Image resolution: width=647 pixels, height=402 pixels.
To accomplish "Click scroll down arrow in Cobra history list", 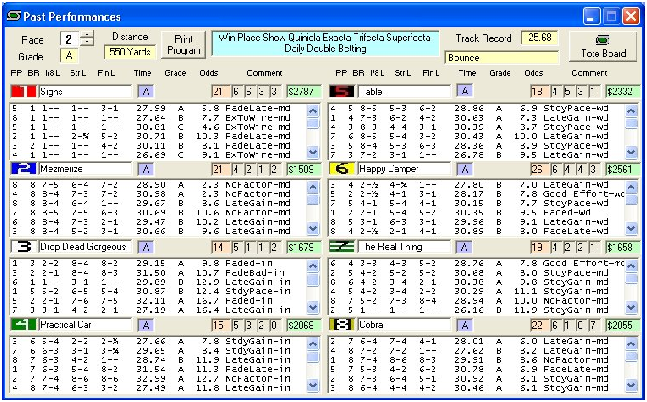I will point(631,385).
